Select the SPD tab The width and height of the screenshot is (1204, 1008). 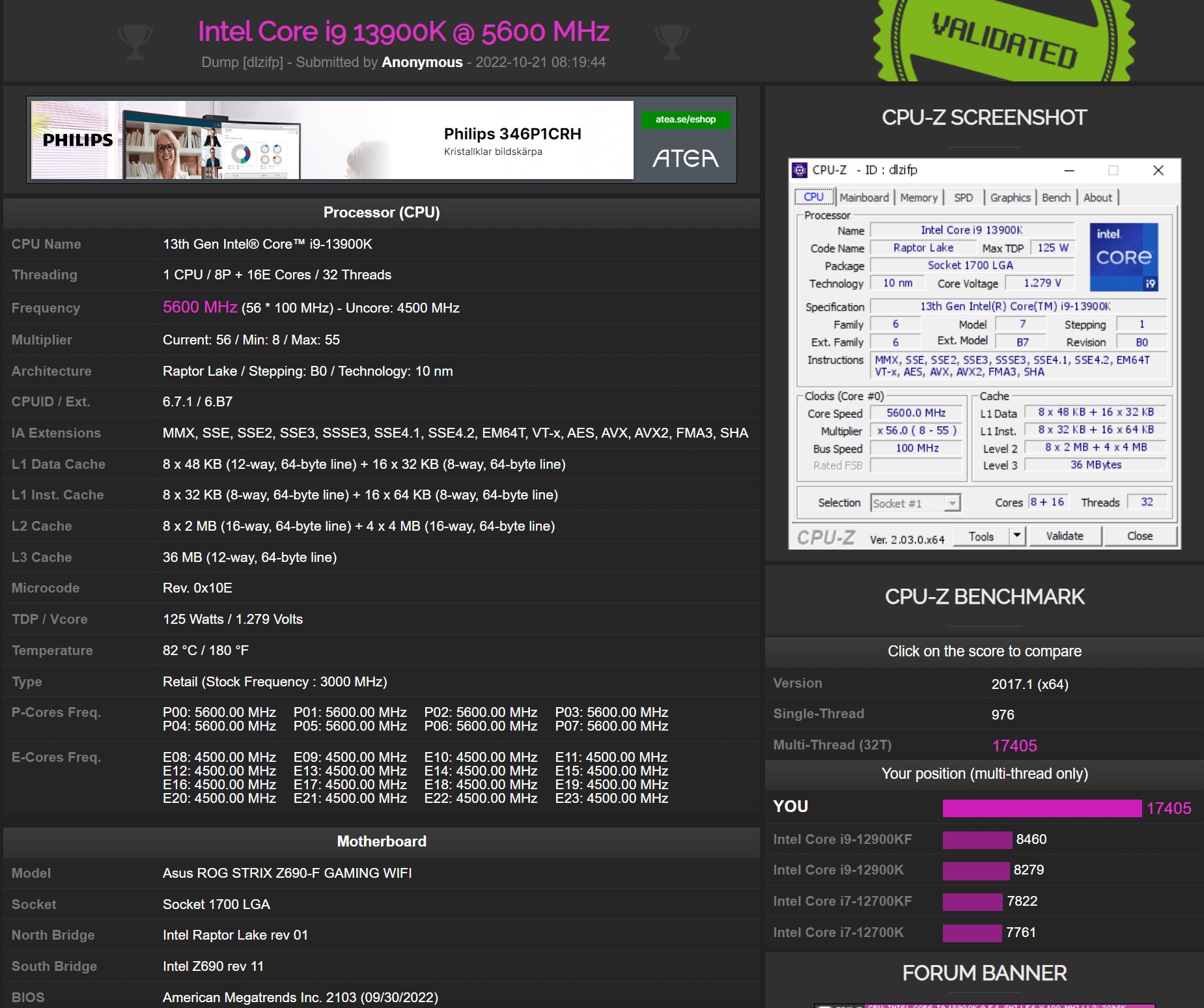pyautogui.click(x=964, y=197)
